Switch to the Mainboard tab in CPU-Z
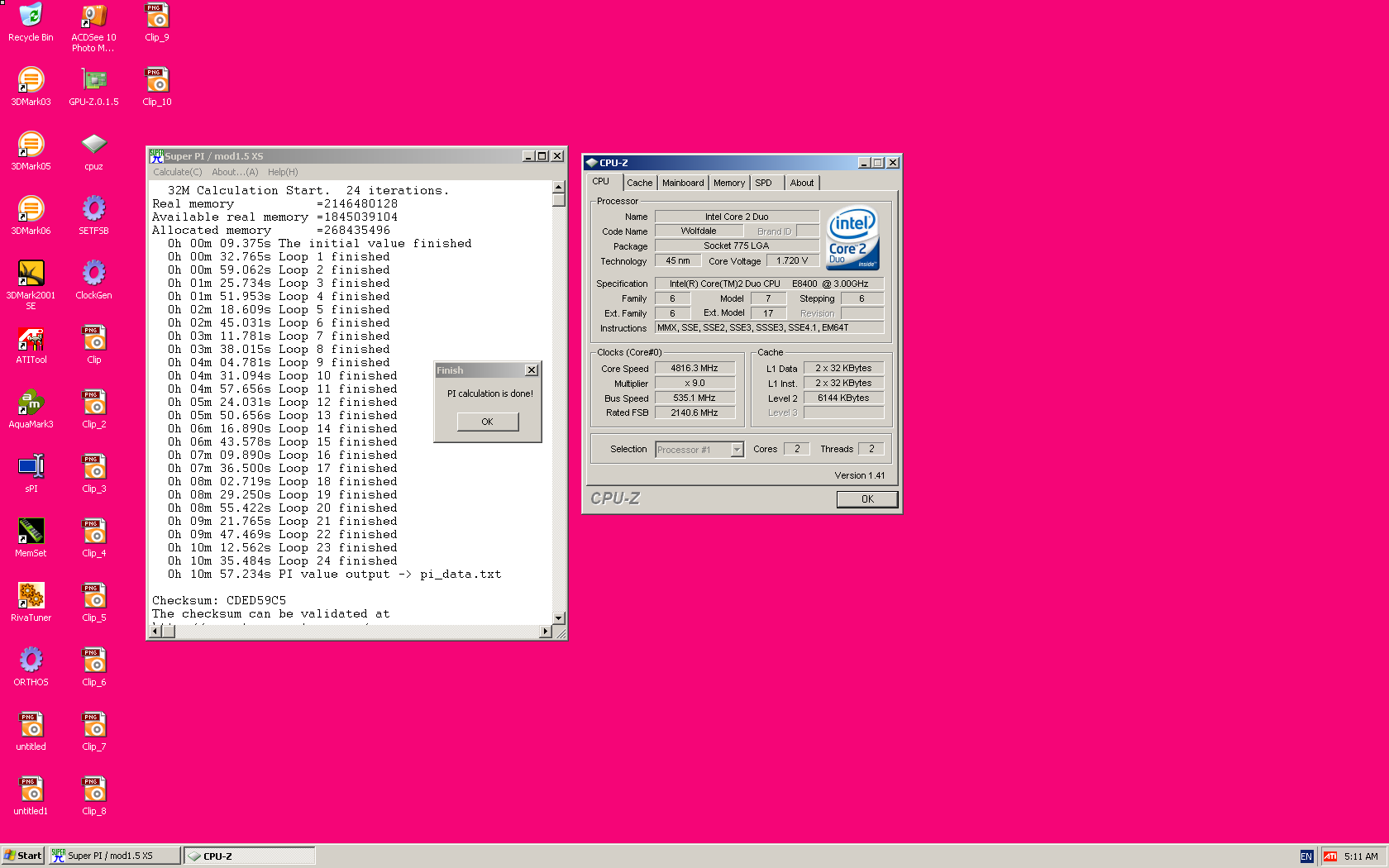This screenshot has width=1389, height=868. [x=683, y=183]
